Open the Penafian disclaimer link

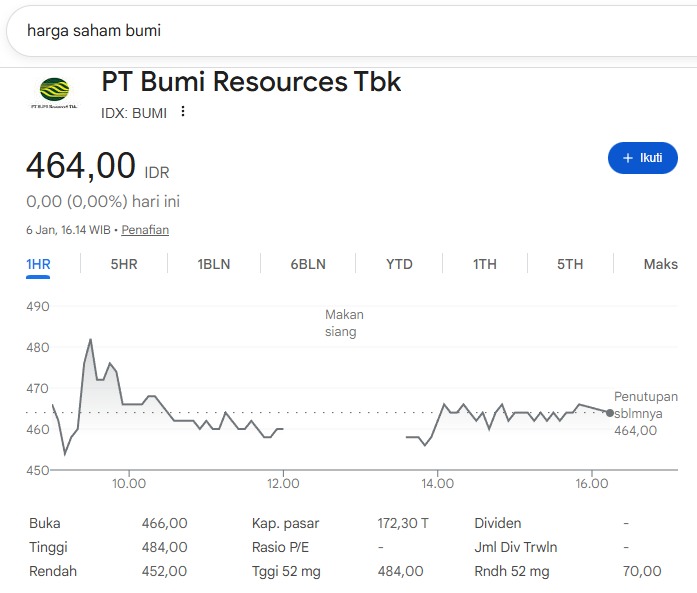pos(145,230)
